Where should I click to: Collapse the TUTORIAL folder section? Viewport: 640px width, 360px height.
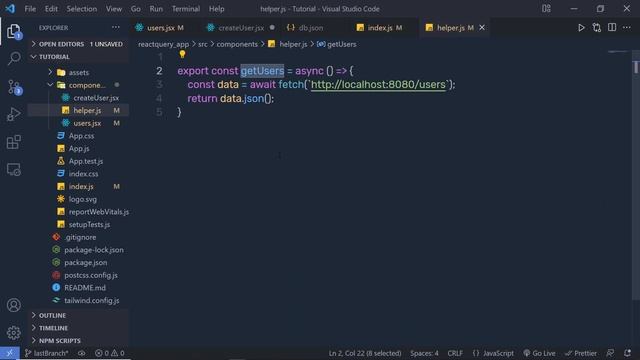pos(78,57)
